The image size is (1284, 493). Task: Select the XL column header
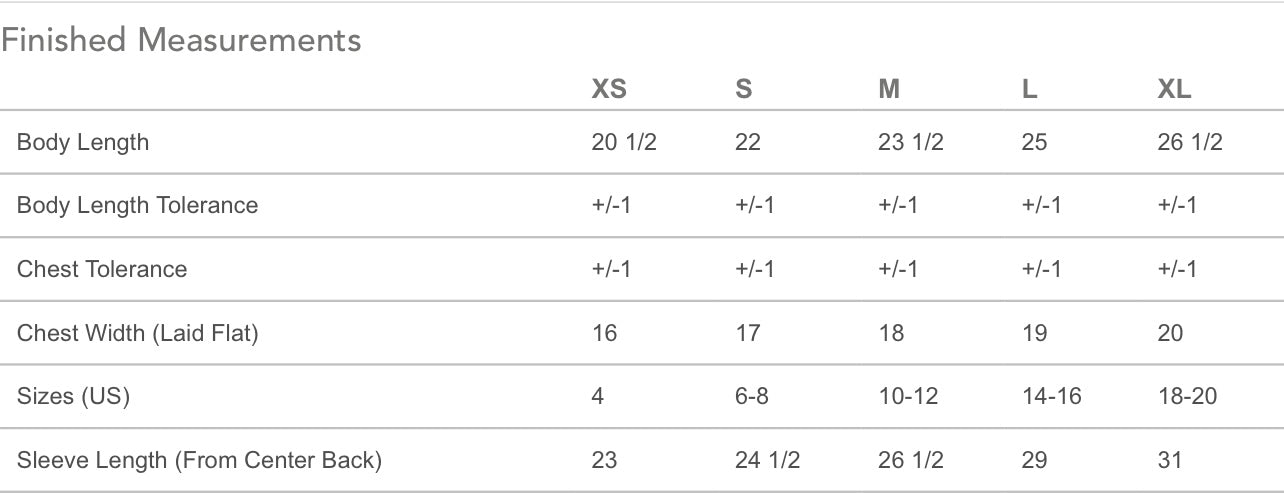[1174, 89]
